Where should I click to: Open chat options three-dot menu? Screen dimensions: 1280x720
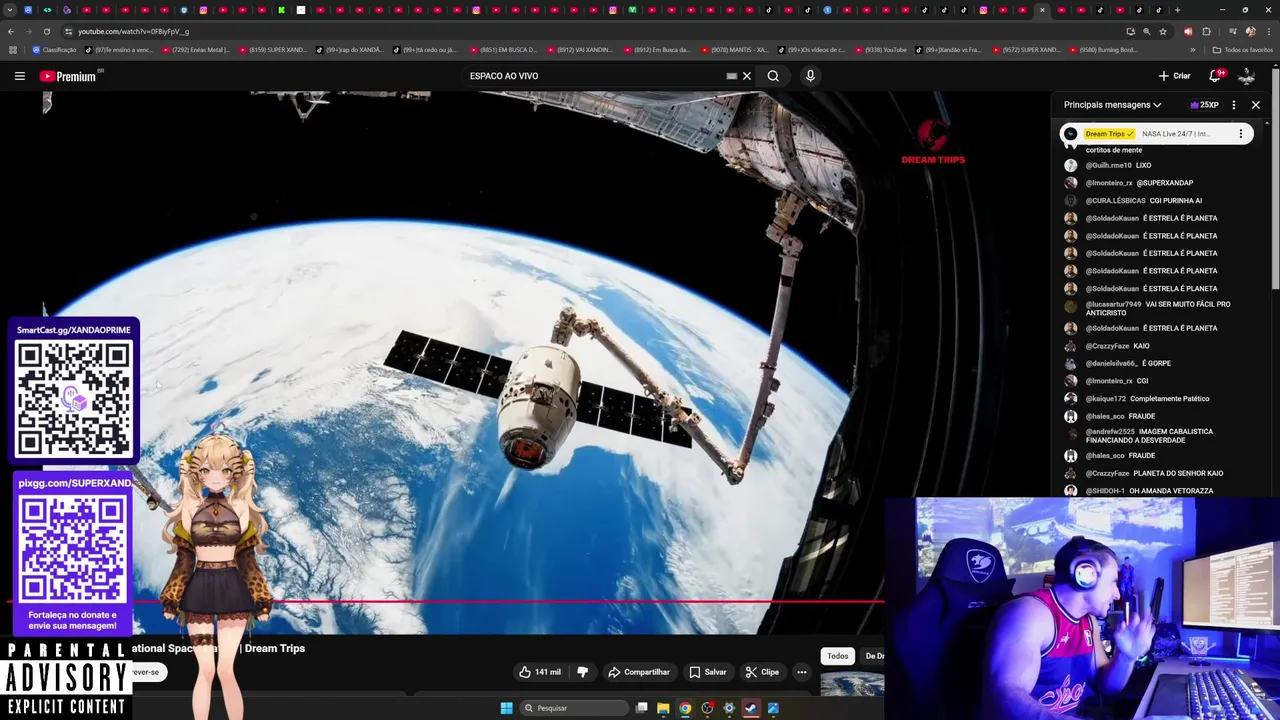coord(1234,105)
